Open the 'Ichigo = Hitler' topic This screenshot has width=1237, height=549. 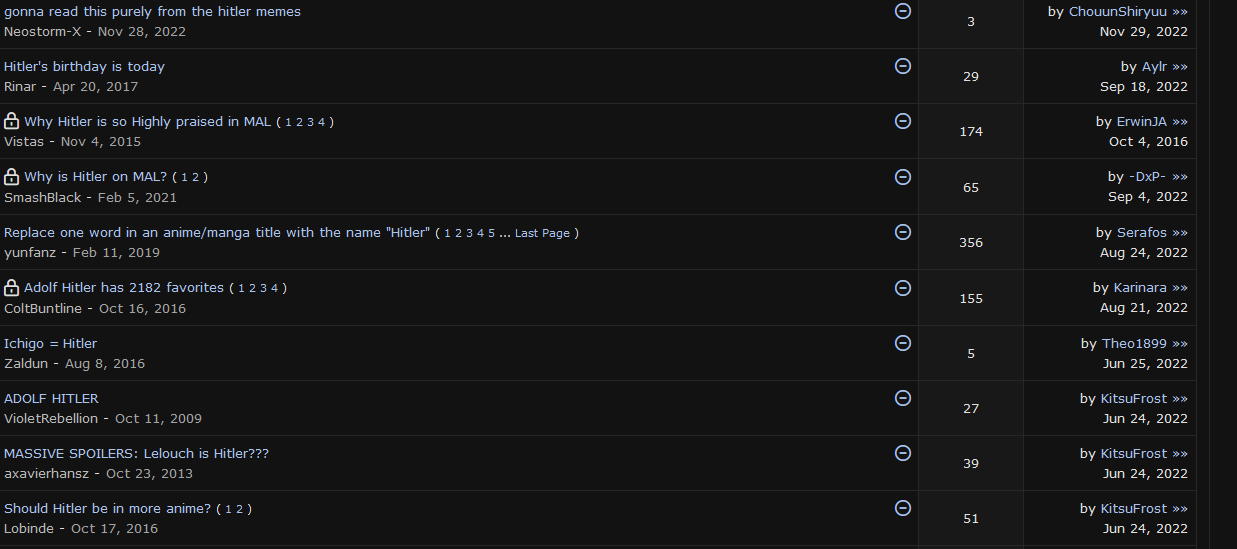pos(50,343)
